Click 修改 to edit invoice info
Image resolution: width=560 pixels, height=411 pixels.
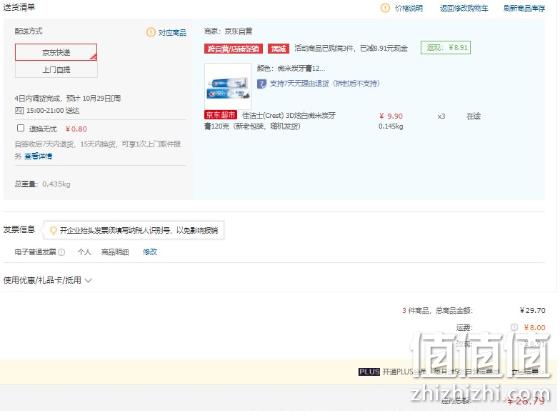pos(150,252)
